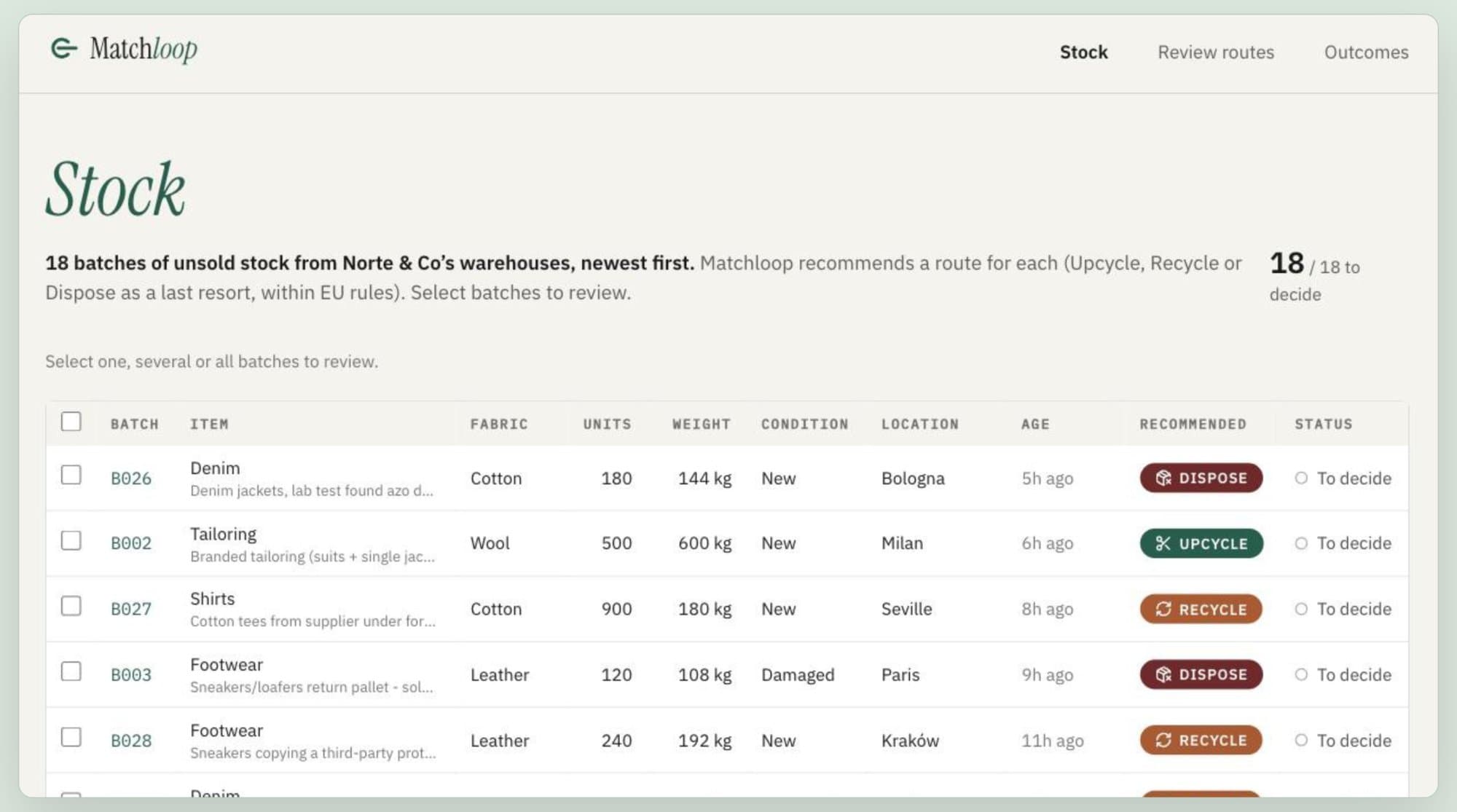This screenshot has width=1457, height=812.
Task: Check the box for batch B002
Action: (x=71, y=540)
